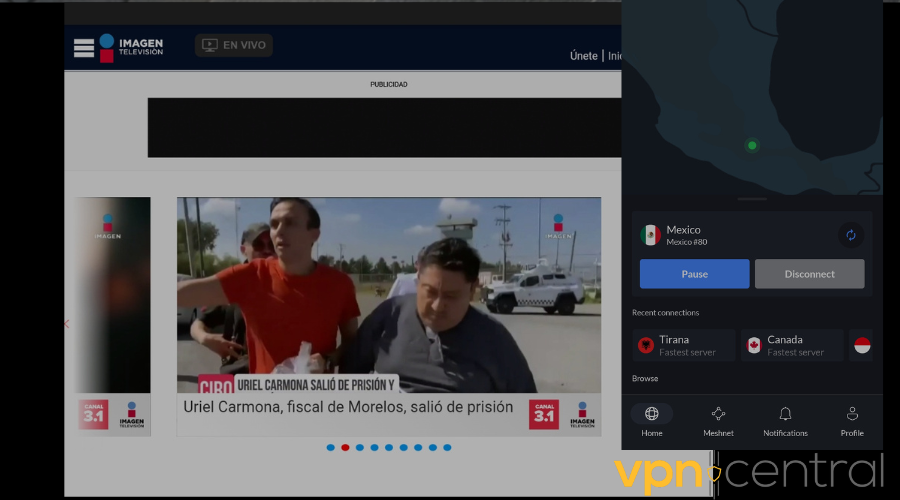Select the sixth carousel dot
Screen dimensions: 900x500
[404, 448]
